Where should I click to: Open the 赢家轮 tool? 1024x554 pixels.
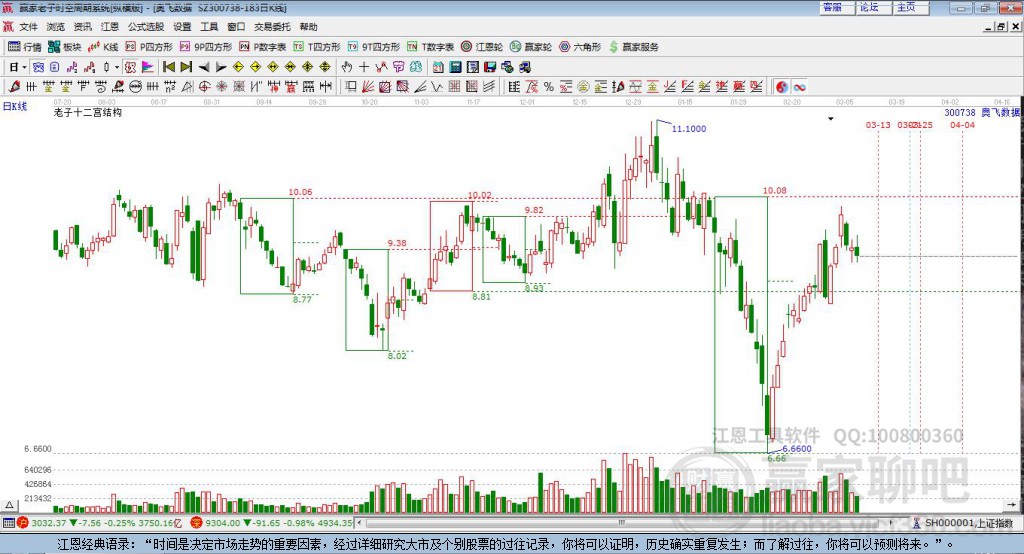click(x=531, y=47)
